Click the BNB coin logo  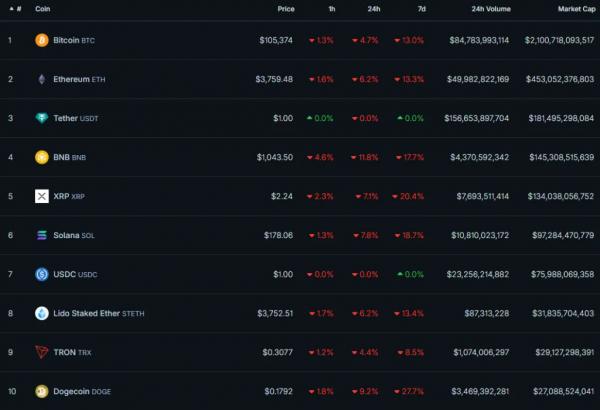[42, 157]
